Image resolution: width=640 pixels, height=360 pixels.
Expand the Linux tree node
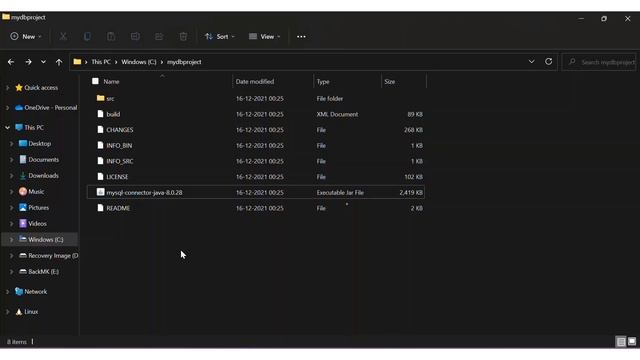point(7,311)
